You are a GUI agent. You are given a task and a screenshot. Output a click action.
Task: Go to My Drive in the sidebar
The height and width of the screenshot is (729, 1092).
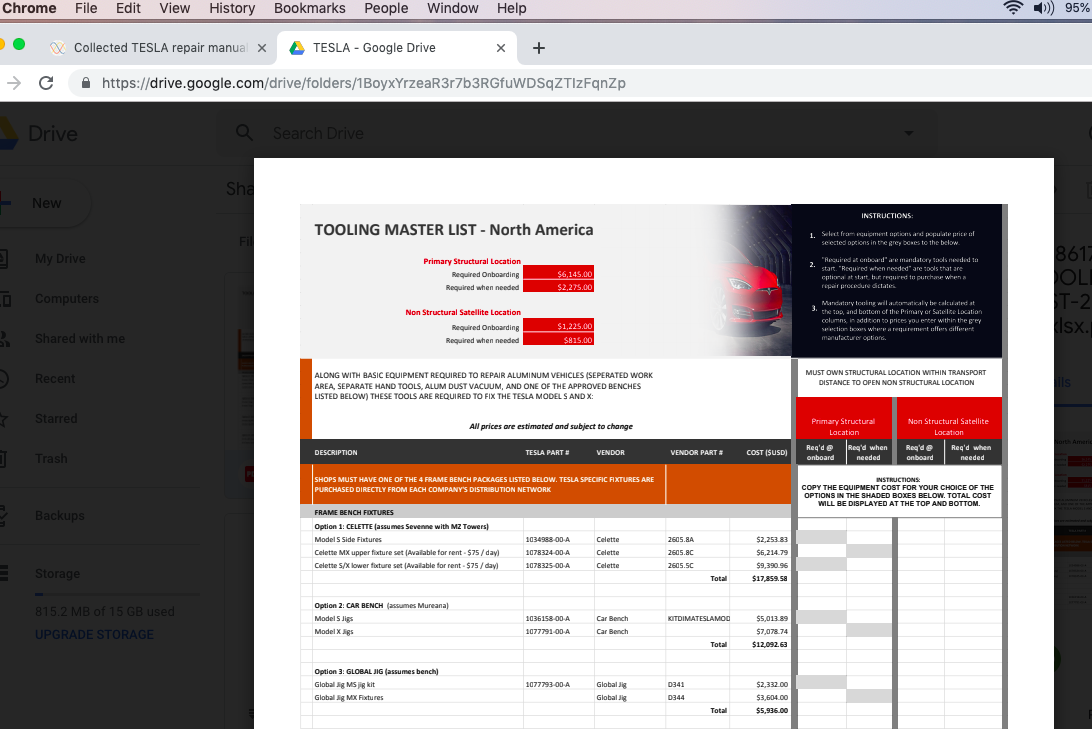click(61, 259)
